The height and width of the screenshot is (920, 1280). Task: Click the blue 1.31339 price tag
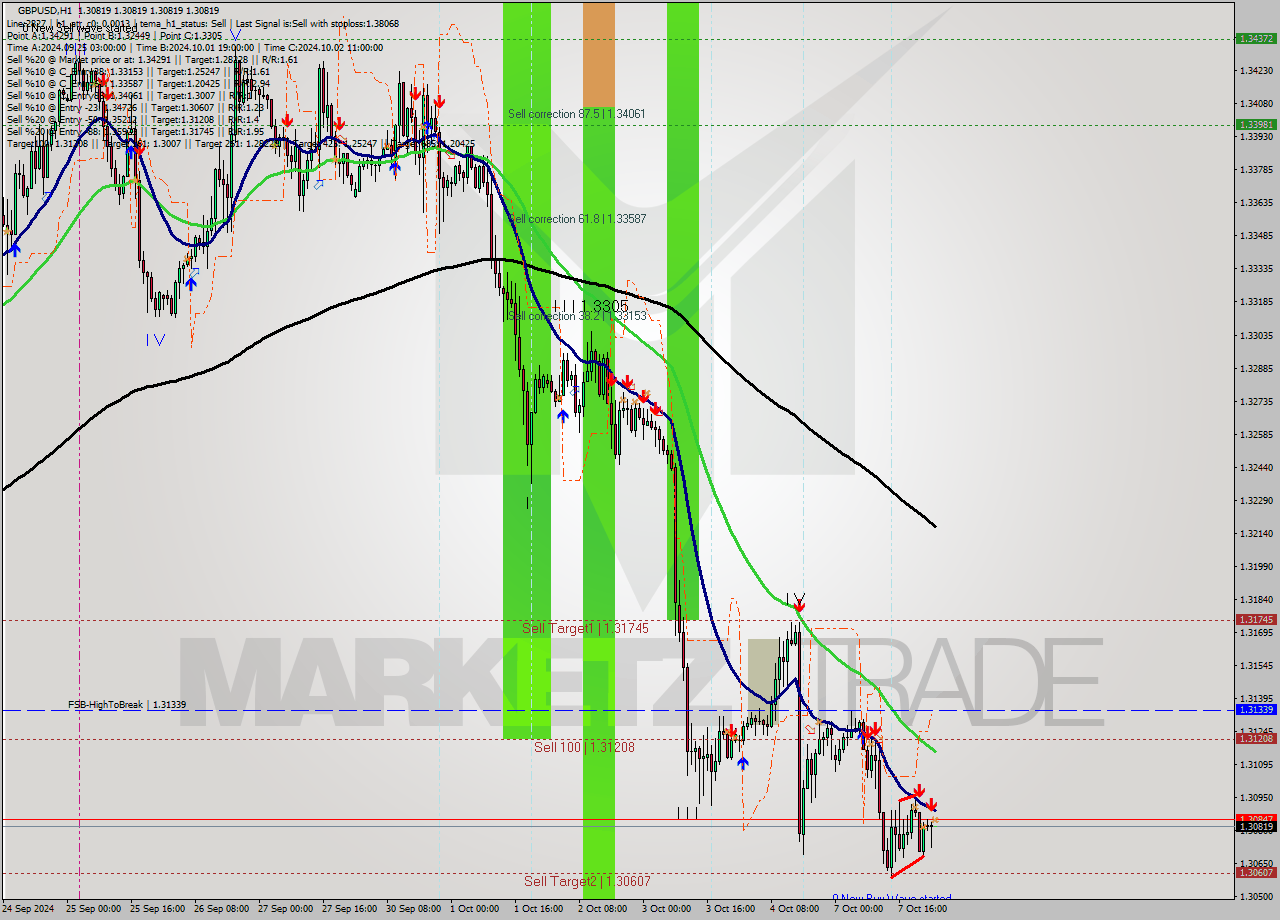1256,709
